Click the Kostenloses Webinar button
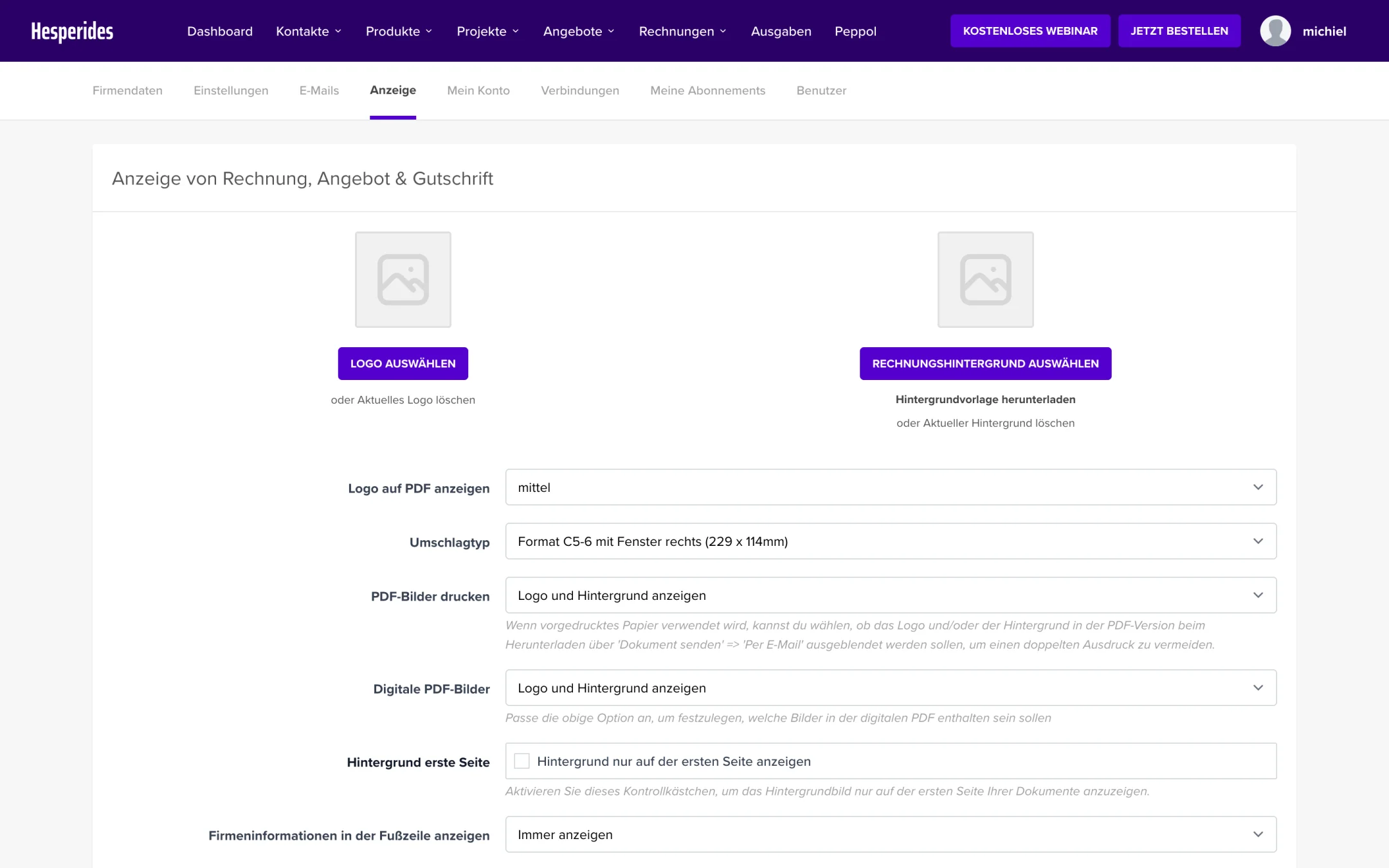 tap(1030, 31)
